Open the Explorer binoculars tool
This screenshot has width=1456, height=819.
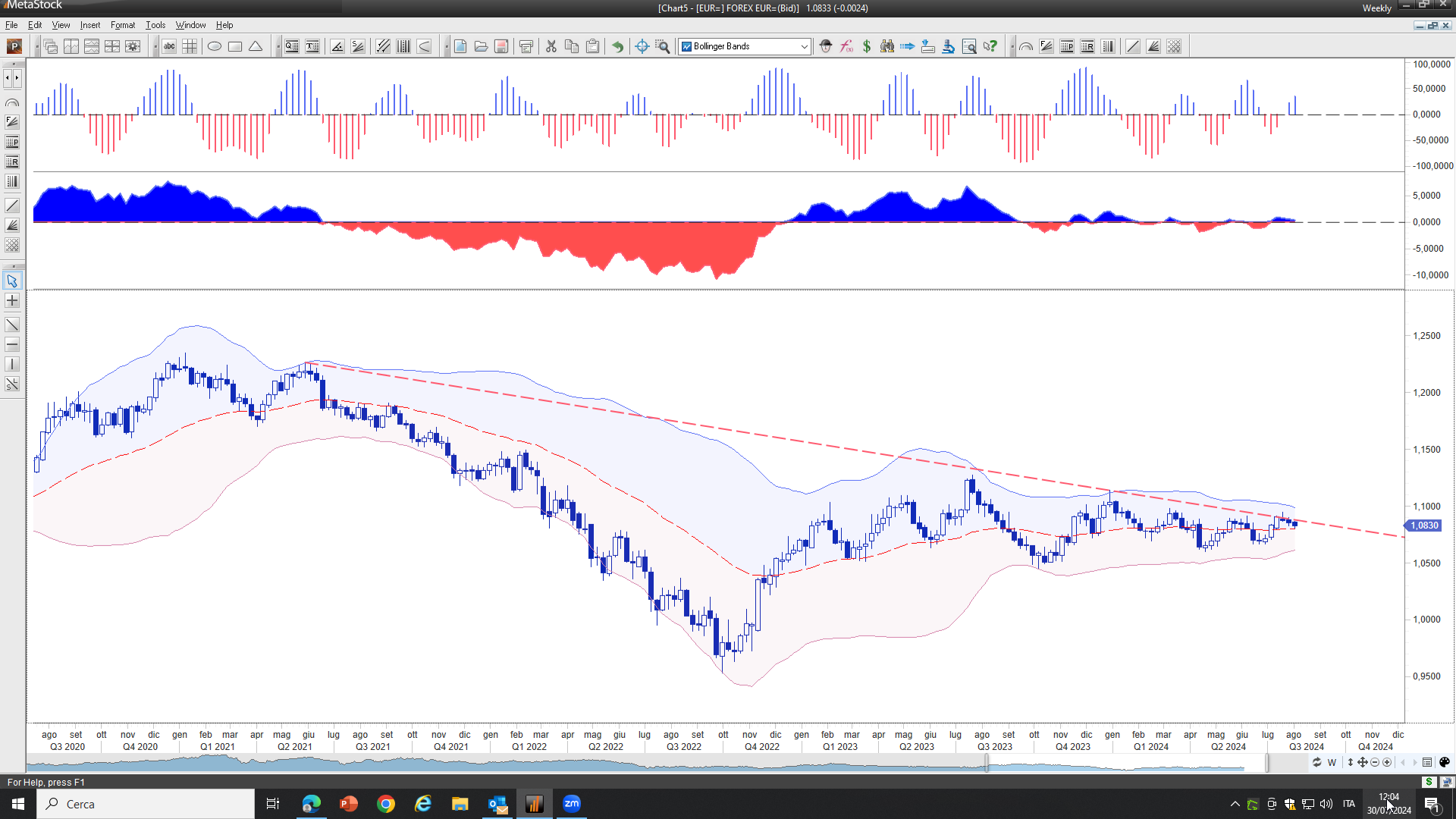(886, 47)
